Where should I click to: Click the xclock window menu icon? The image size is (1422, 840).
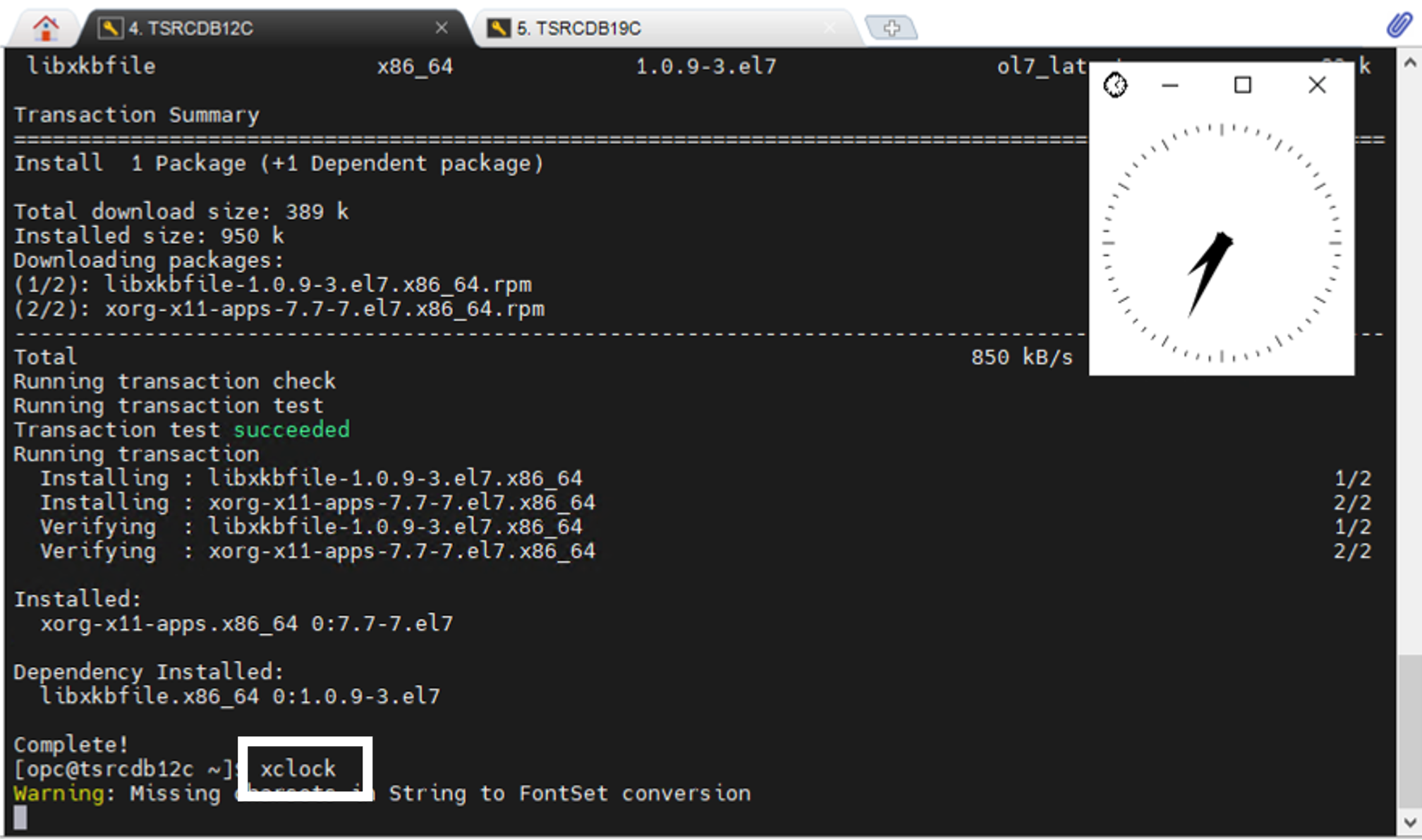click(1115, 85)
